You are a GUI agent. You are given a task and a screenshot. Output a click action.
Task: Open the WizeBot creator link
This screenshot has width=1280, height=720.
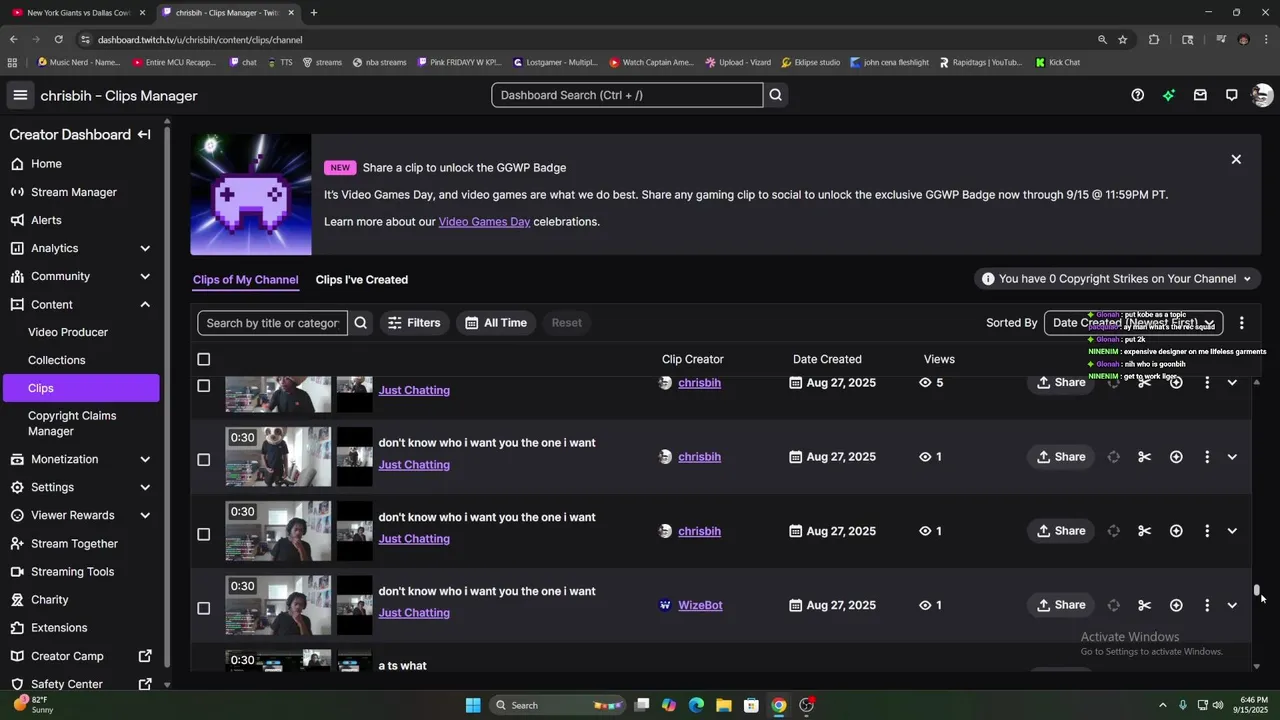[x=700, y=605]
